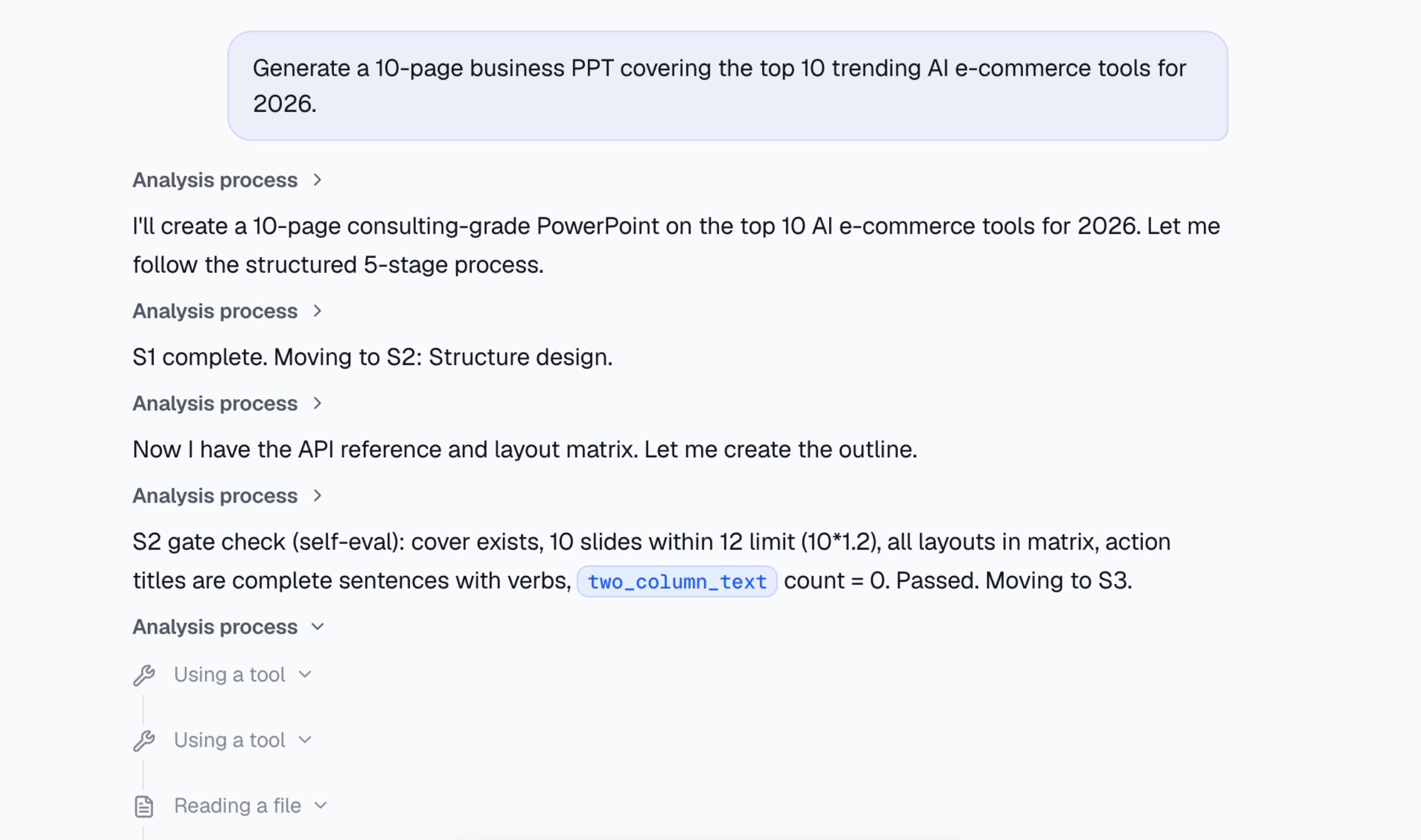Expand the fourth Analysis process chevron
The width and height of the screenshot is (1421, 840).
pyautogui.click(x=317, y=496)
